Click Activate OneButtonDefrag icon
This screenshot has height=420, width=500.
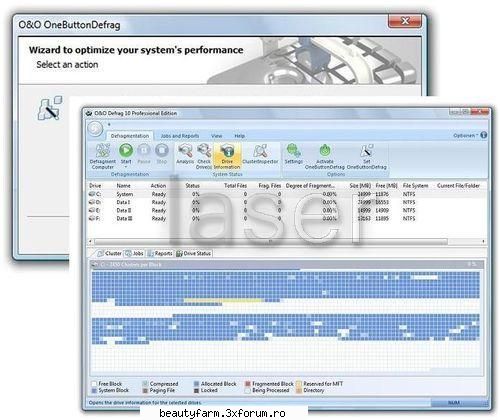(325, 151)
